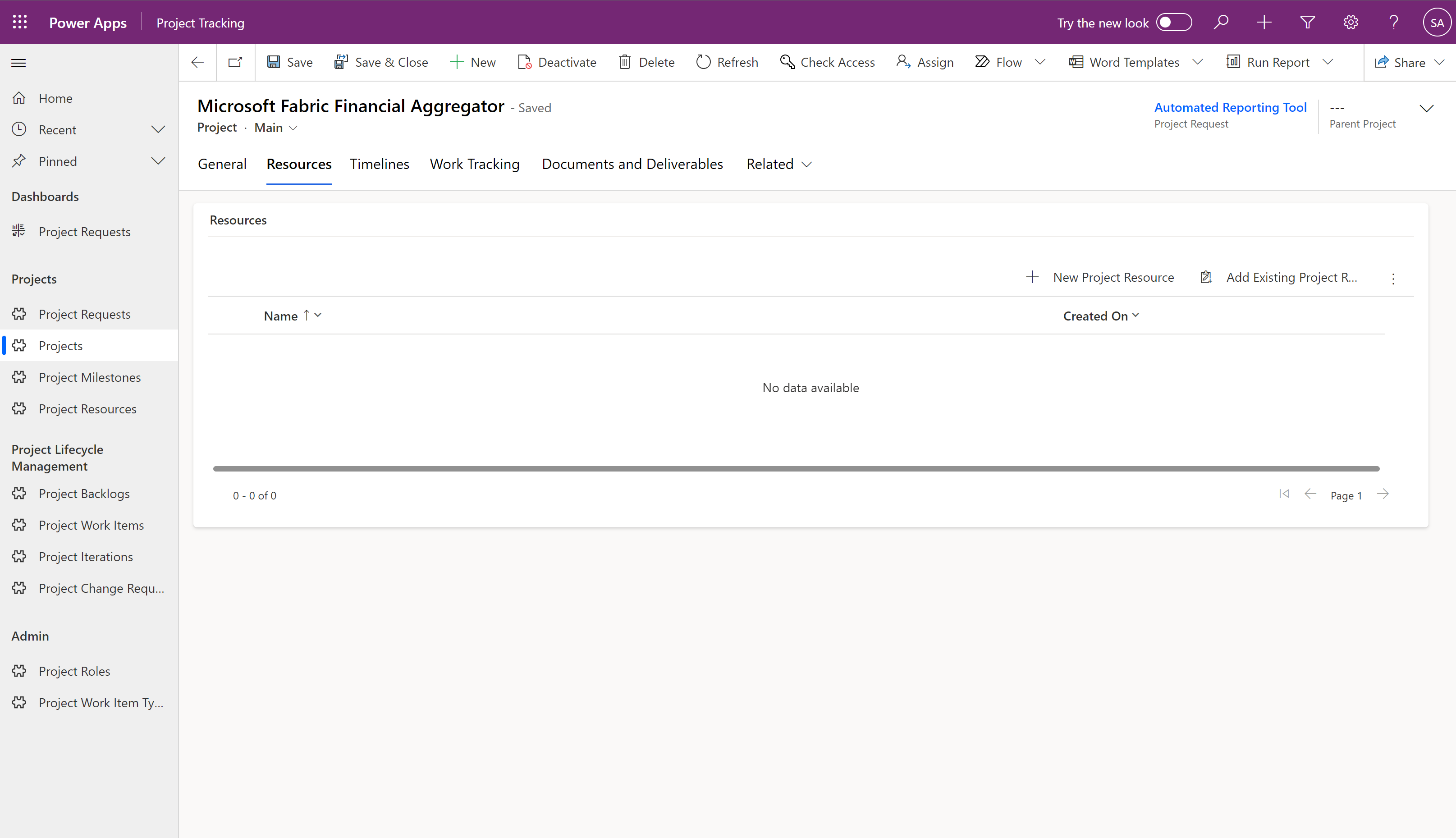
Task: Click Assign command
Action: pos(925,62)
